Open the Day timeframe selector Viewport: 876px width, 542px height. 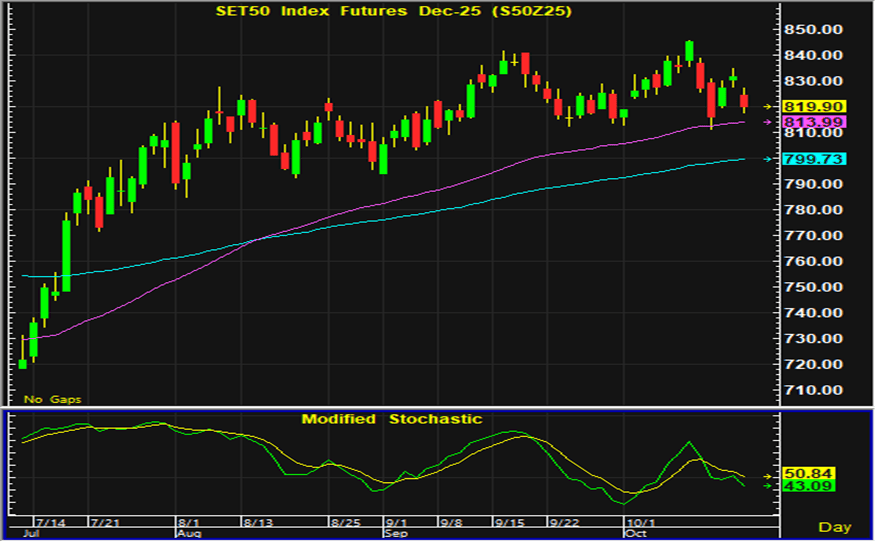tap(834, 527)
